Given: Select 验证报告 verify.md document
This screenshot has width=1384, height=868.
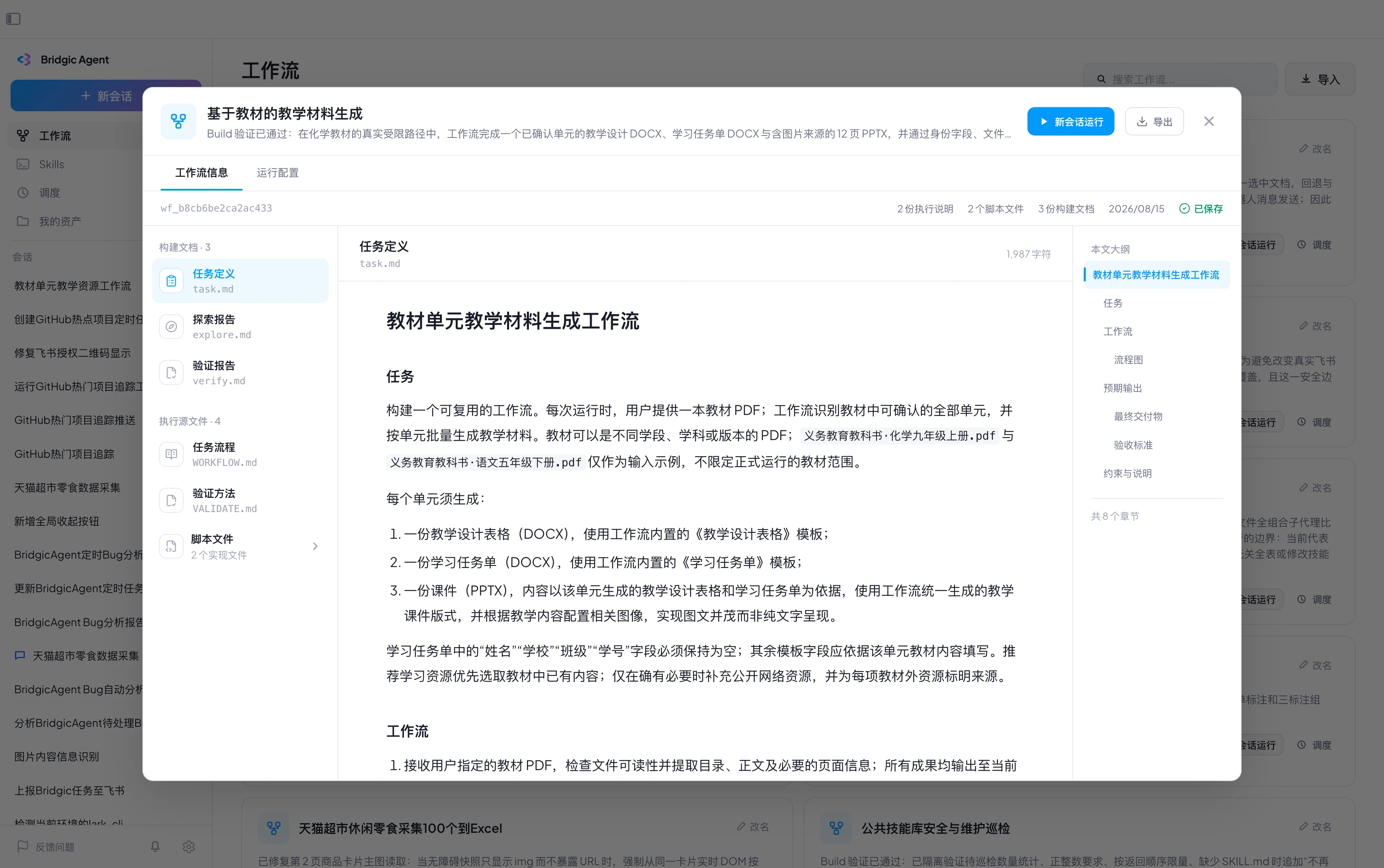Looking at the screenshot, I should pos(240,373).
